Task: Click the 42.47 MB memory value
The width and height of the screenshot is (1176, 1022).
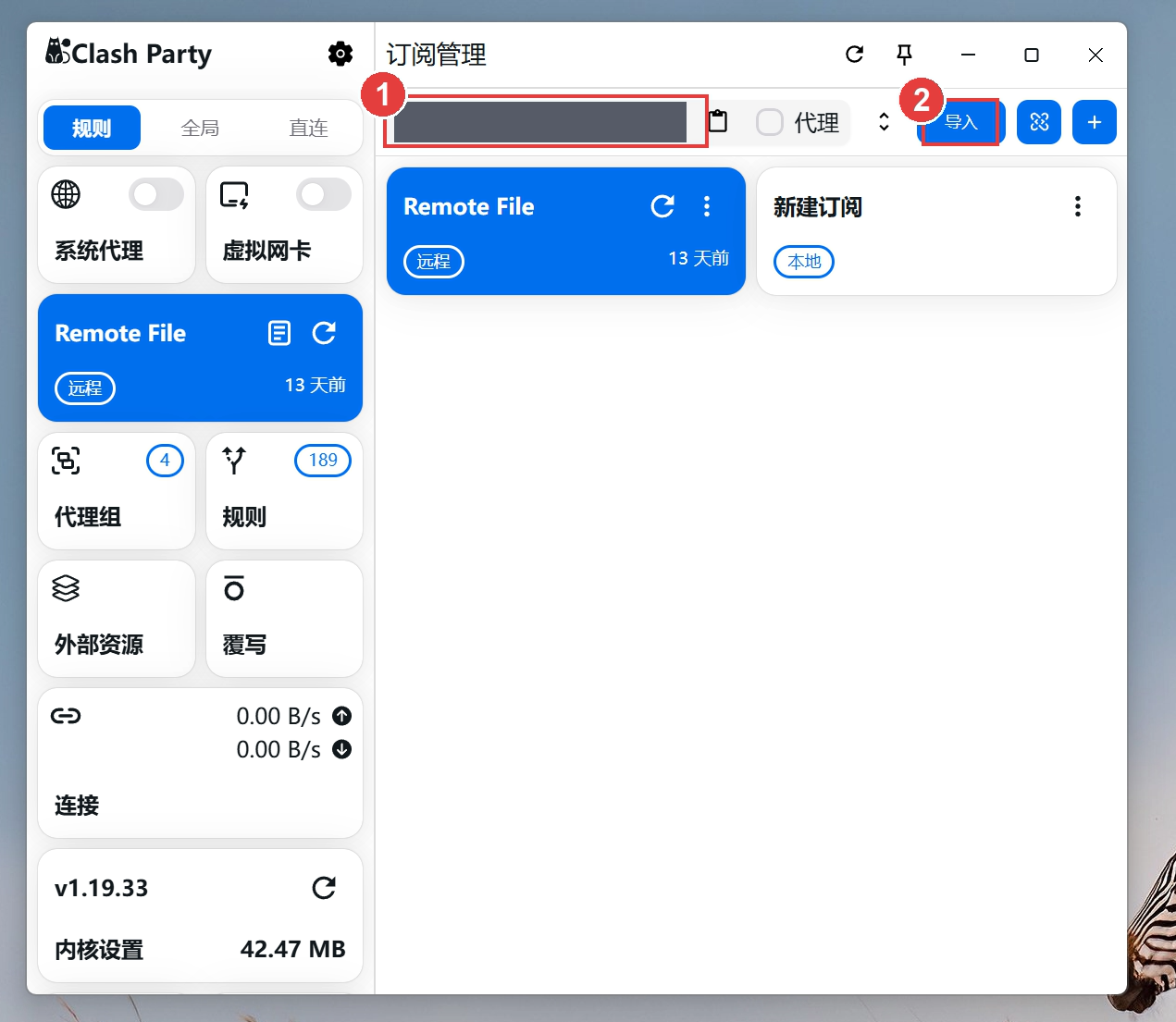Action: click(x=292, y=950)
